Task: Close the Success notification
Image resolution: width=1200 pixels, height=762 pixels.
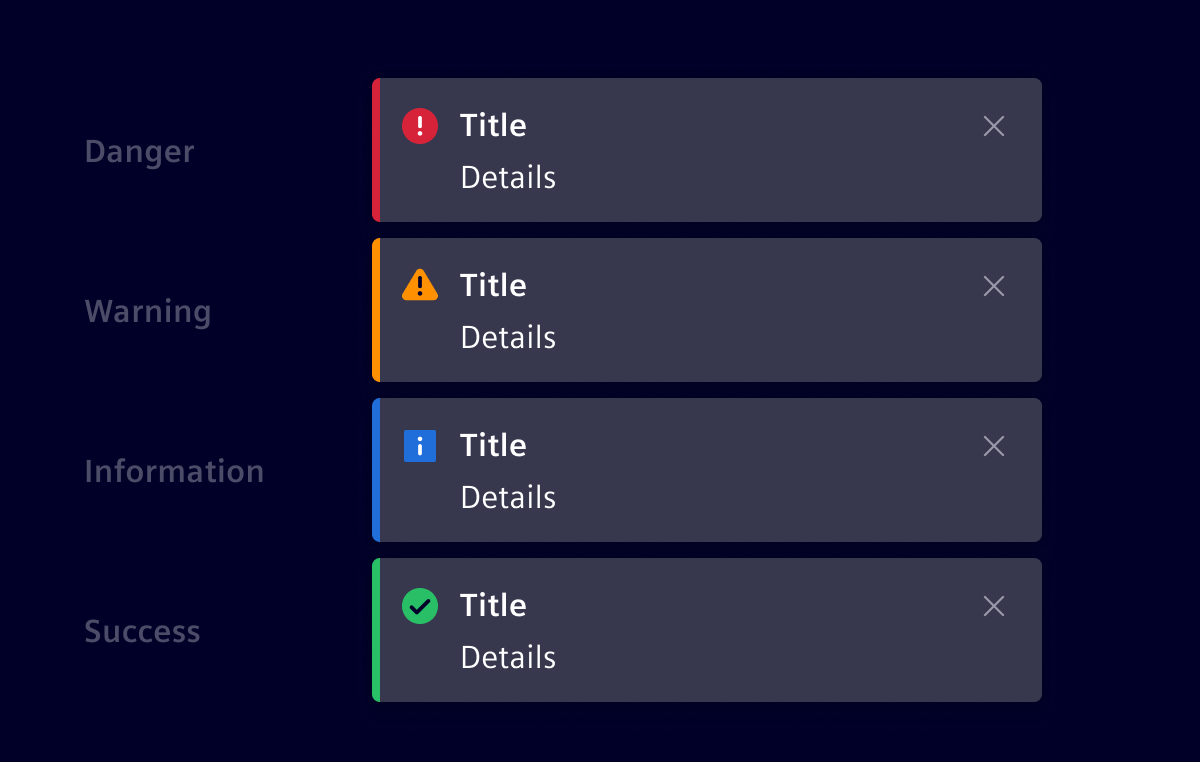Action: click(x=994, y=606)
